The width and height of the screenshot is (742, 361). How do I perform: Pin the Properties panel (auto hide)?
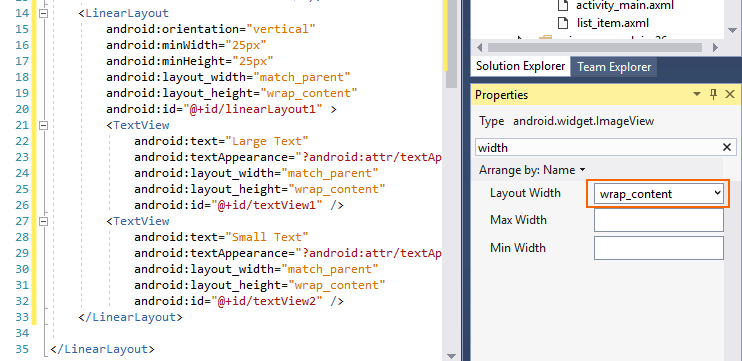click(x=714, y=94)
